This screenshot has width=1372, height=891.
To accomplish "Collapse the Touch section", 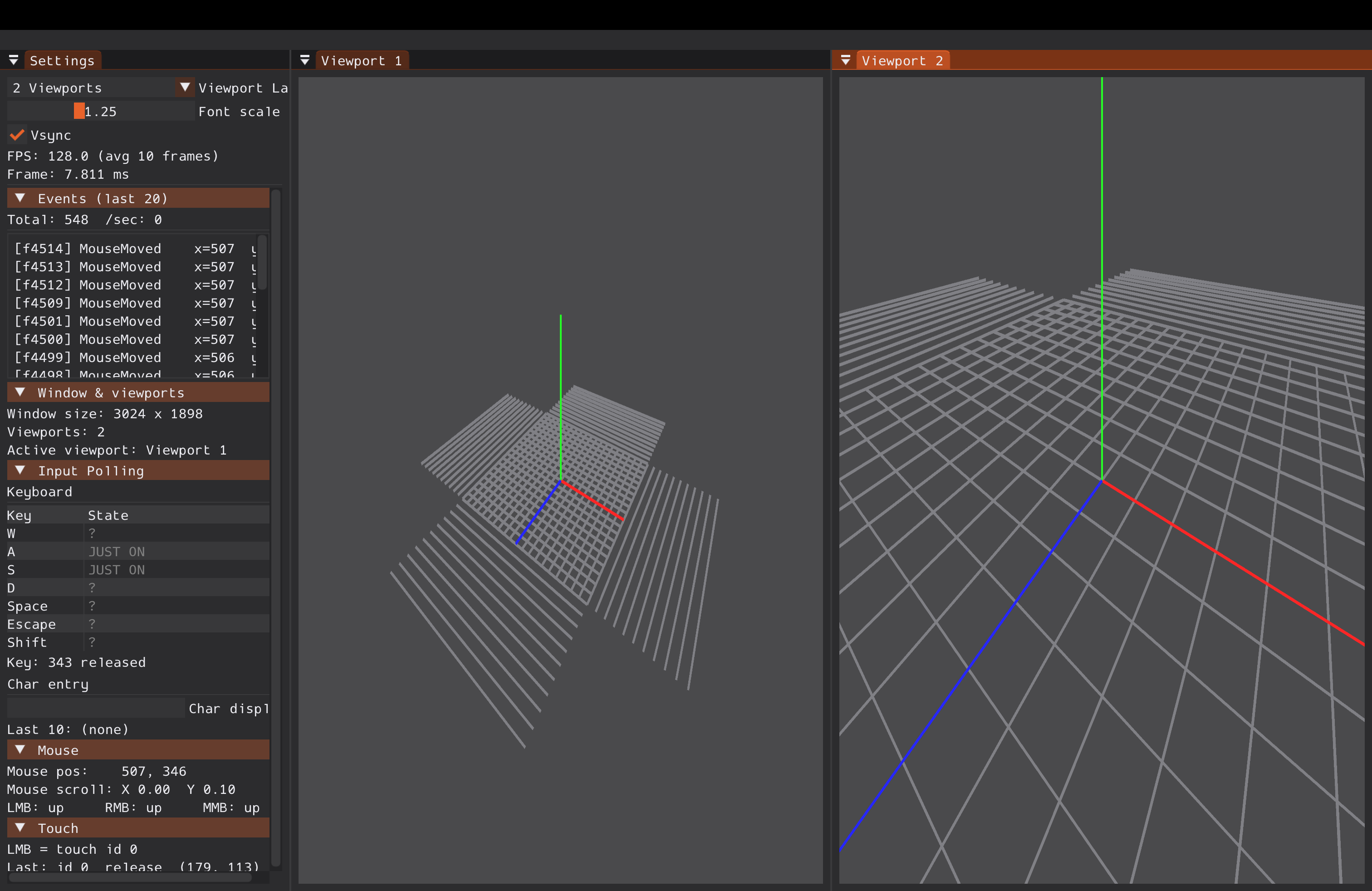I will click(138, 828).
